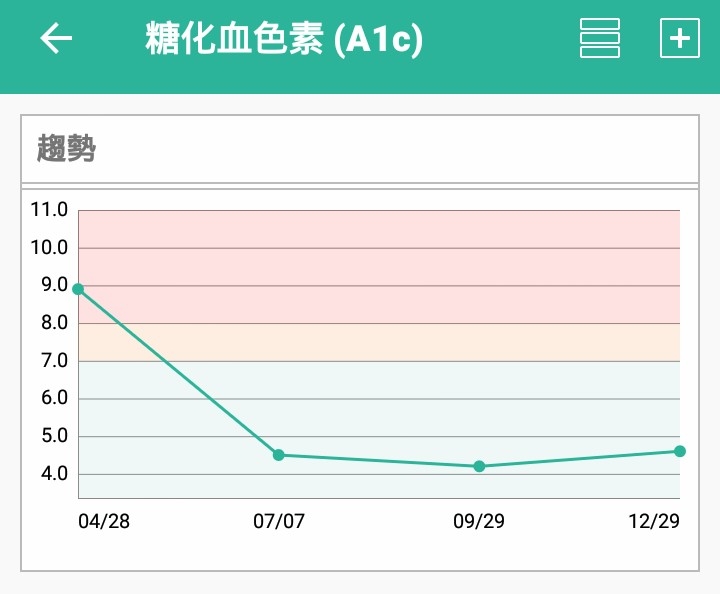The height and width of the screenshot is (594, 720).
Task: Tap the back arrow icon
Action: [56, 38]
